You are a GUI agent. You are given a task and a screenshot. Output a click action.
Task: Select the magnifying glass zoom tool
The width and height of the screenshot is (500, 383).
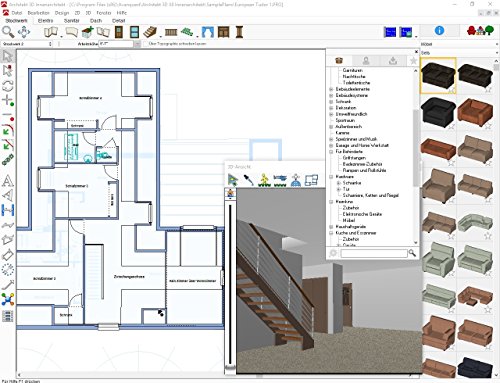click(8, 32)
